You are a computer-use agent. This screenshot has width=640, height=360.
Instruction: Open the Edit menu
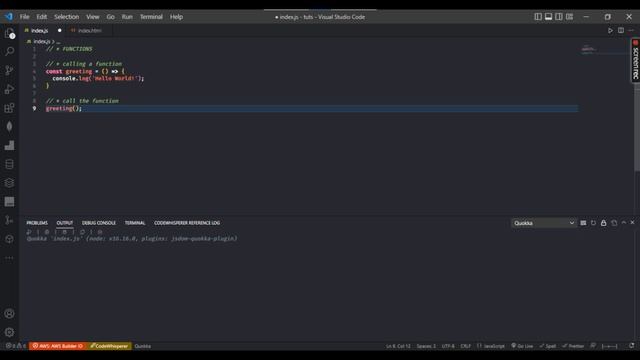[42, 17]
